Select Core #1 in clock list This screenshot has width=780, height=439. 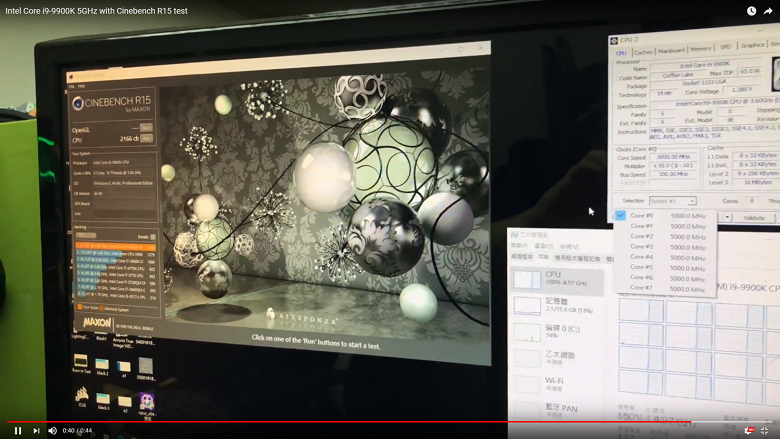665,226
